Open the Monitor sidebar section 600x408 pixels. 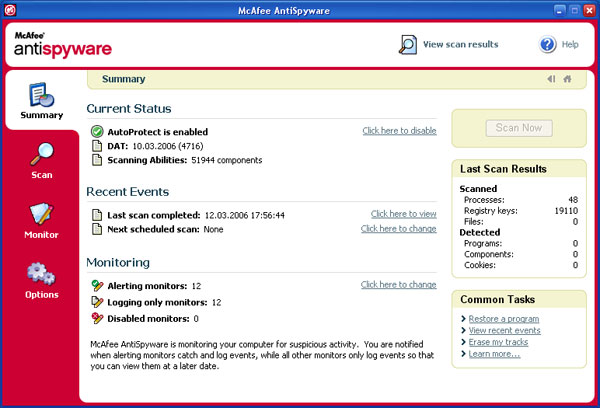(x=41, y=221)
